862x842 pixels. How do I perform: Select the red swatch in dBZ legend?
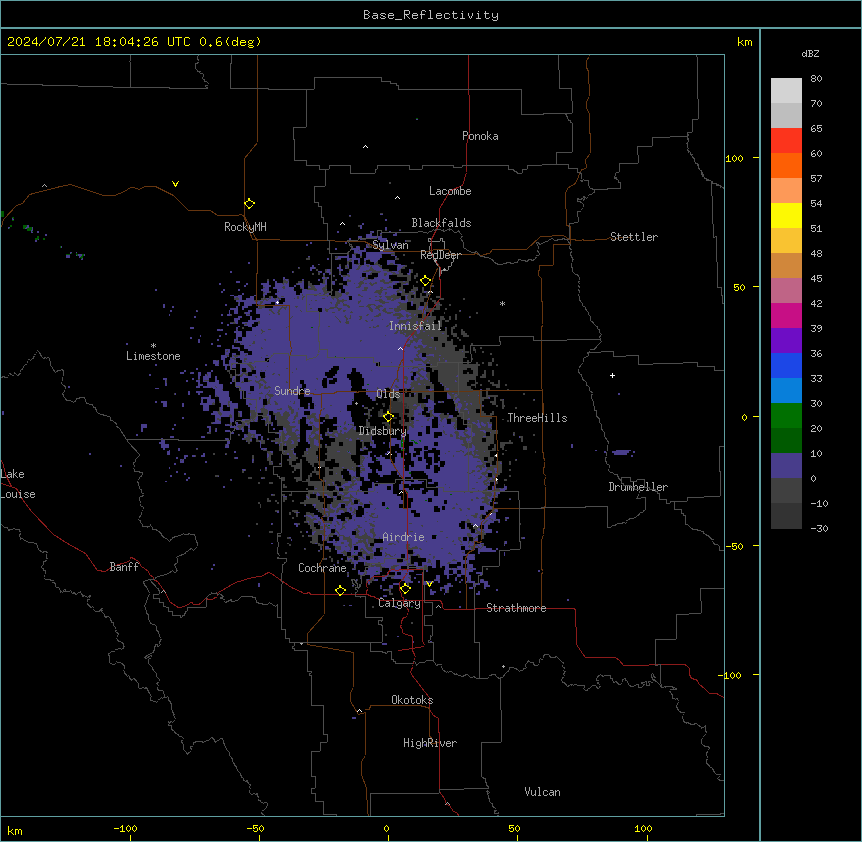pyautogui.click(x=786, y=140)
